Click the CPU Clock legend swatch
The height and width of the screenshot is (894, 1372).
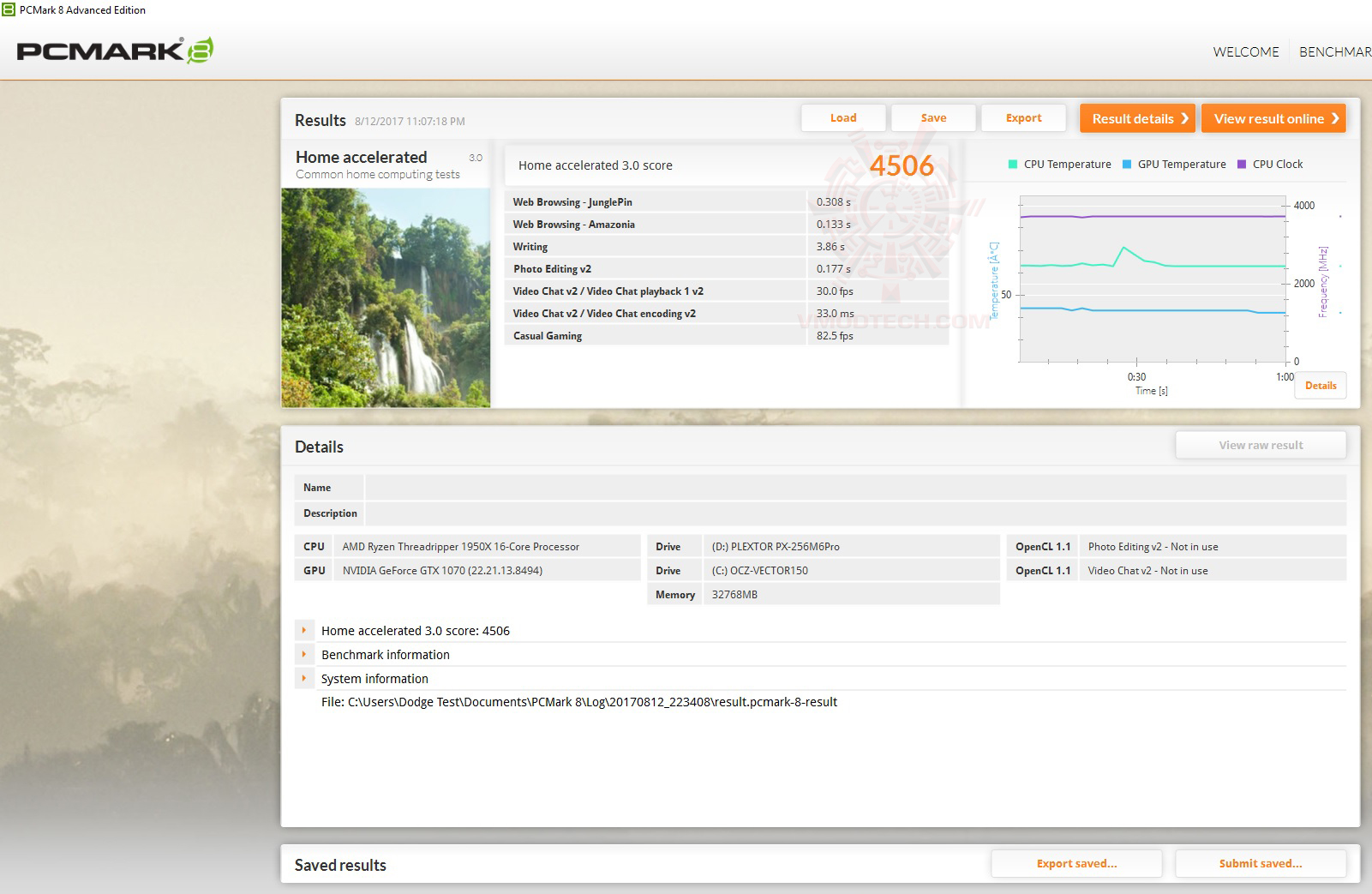1242,165
